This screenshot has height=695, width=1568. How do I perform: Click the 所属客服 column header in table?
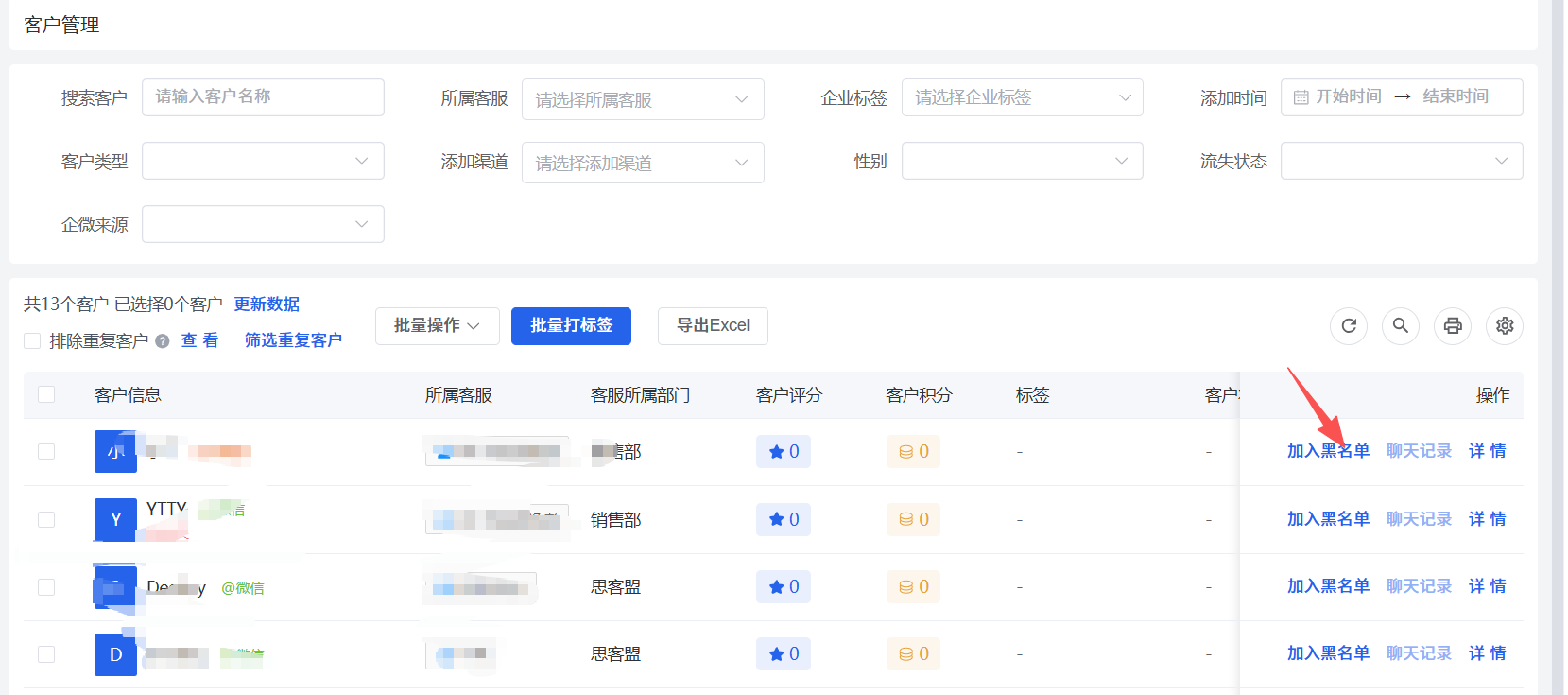[x=458, y=395]
